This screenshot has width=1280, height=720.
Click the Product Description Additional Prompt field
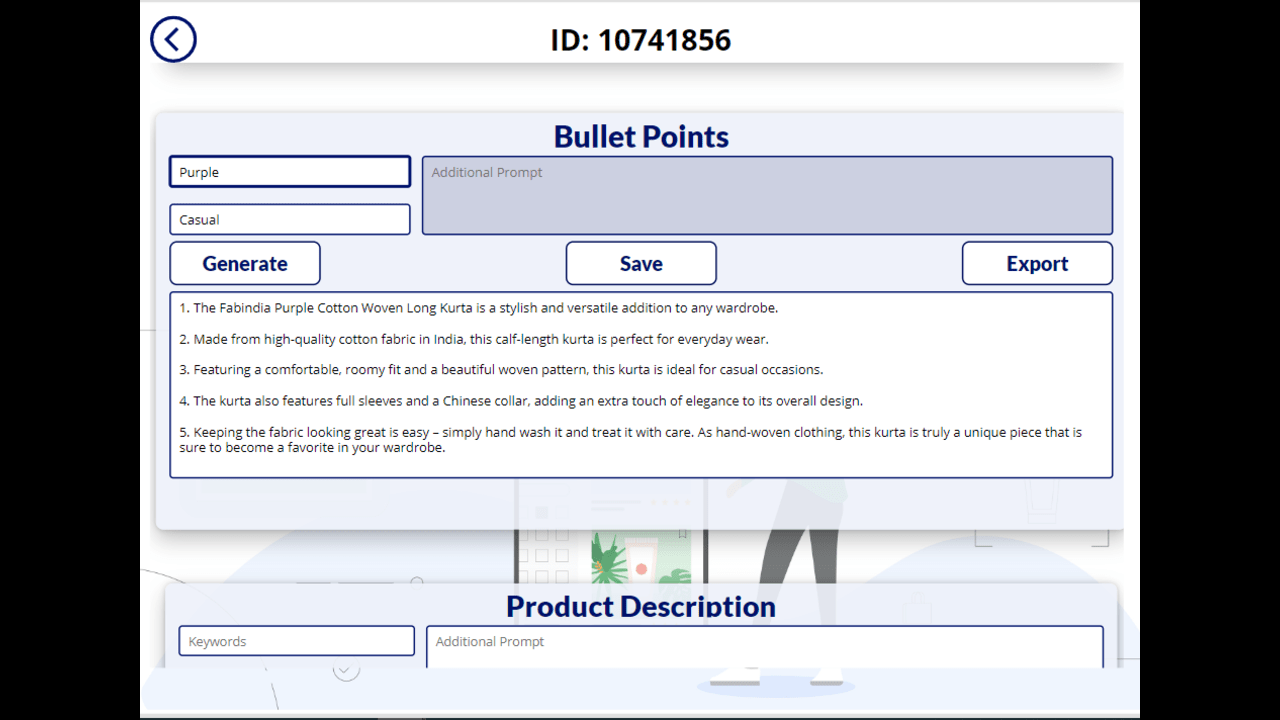point(765,646)
